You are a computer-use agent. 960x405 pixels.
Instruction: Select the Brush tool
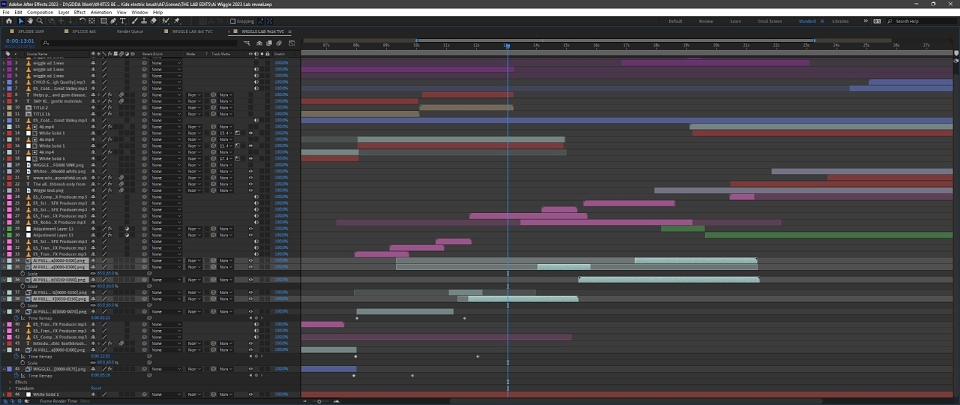134,21
